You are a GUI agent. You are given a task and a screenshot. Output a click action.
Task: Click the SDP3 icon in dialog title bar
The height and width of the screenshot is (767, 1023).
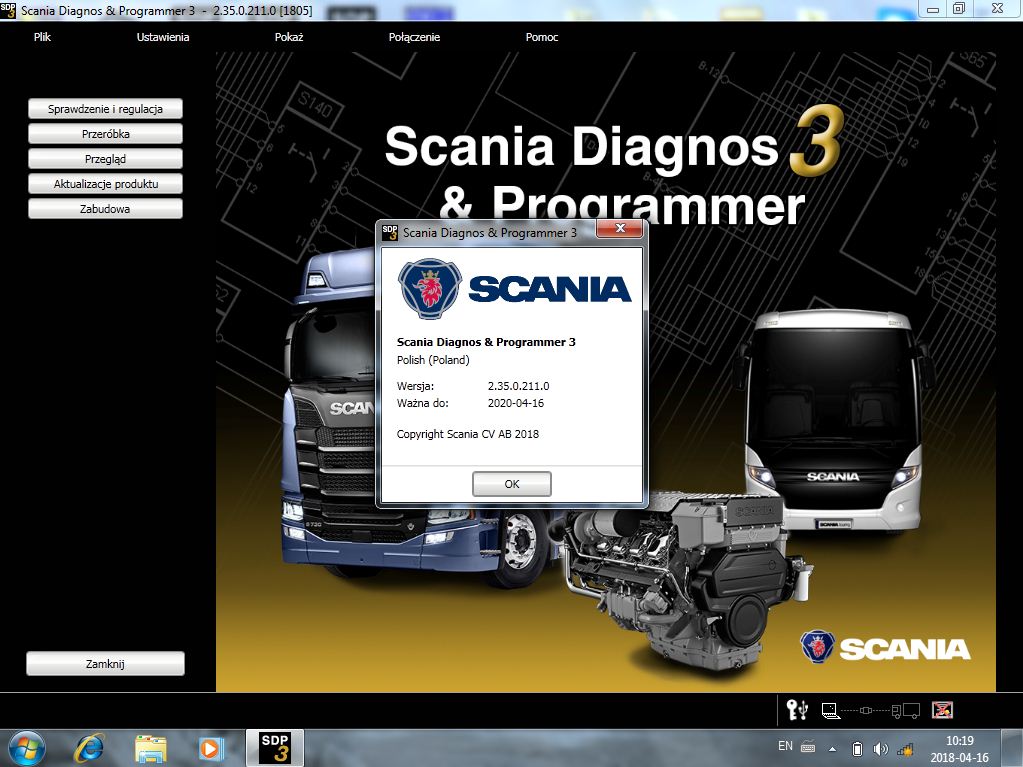click(x=390, y=232)
